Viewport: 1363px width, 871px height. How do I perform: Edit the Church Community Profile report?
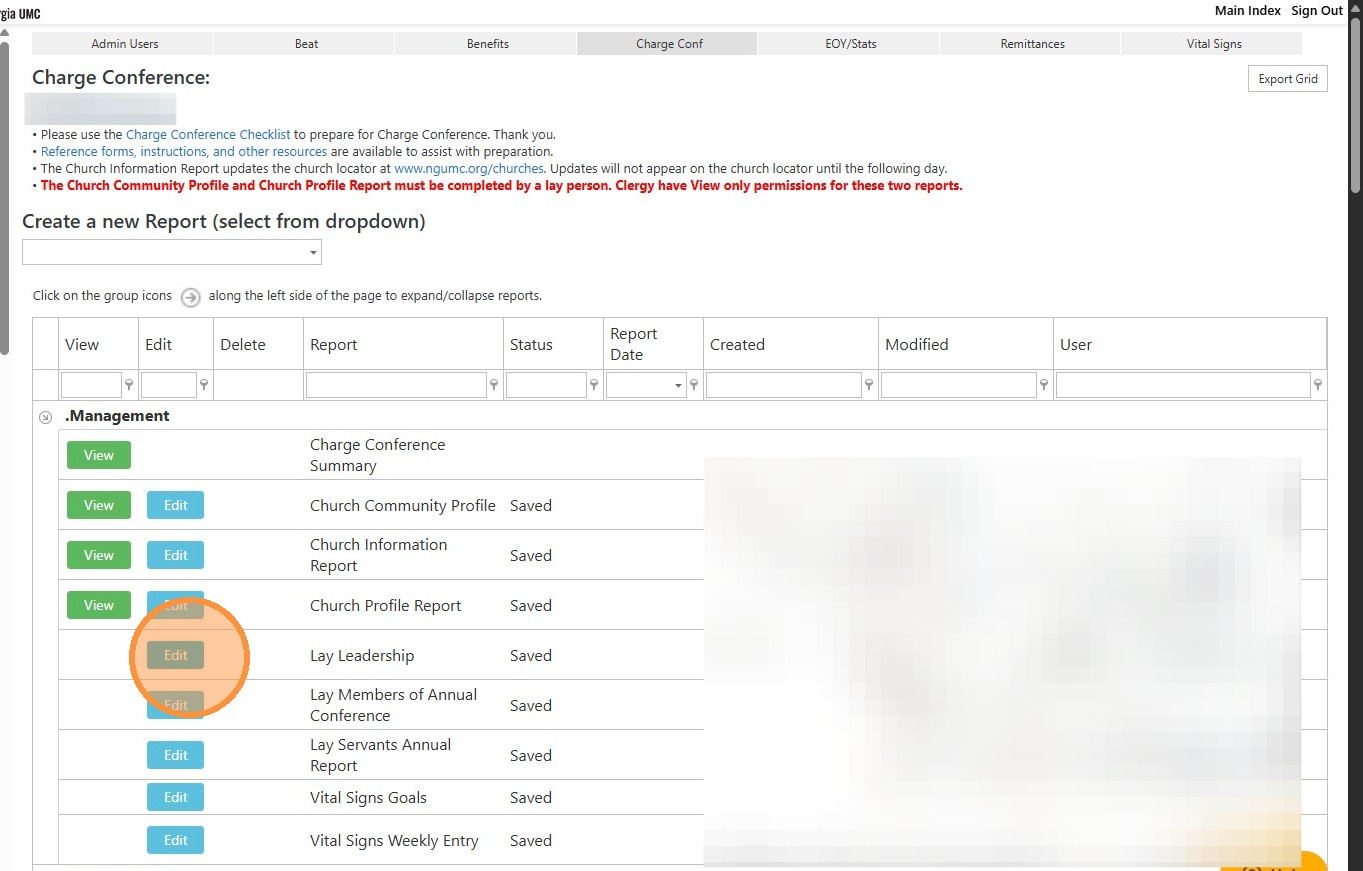click(175, 505)
